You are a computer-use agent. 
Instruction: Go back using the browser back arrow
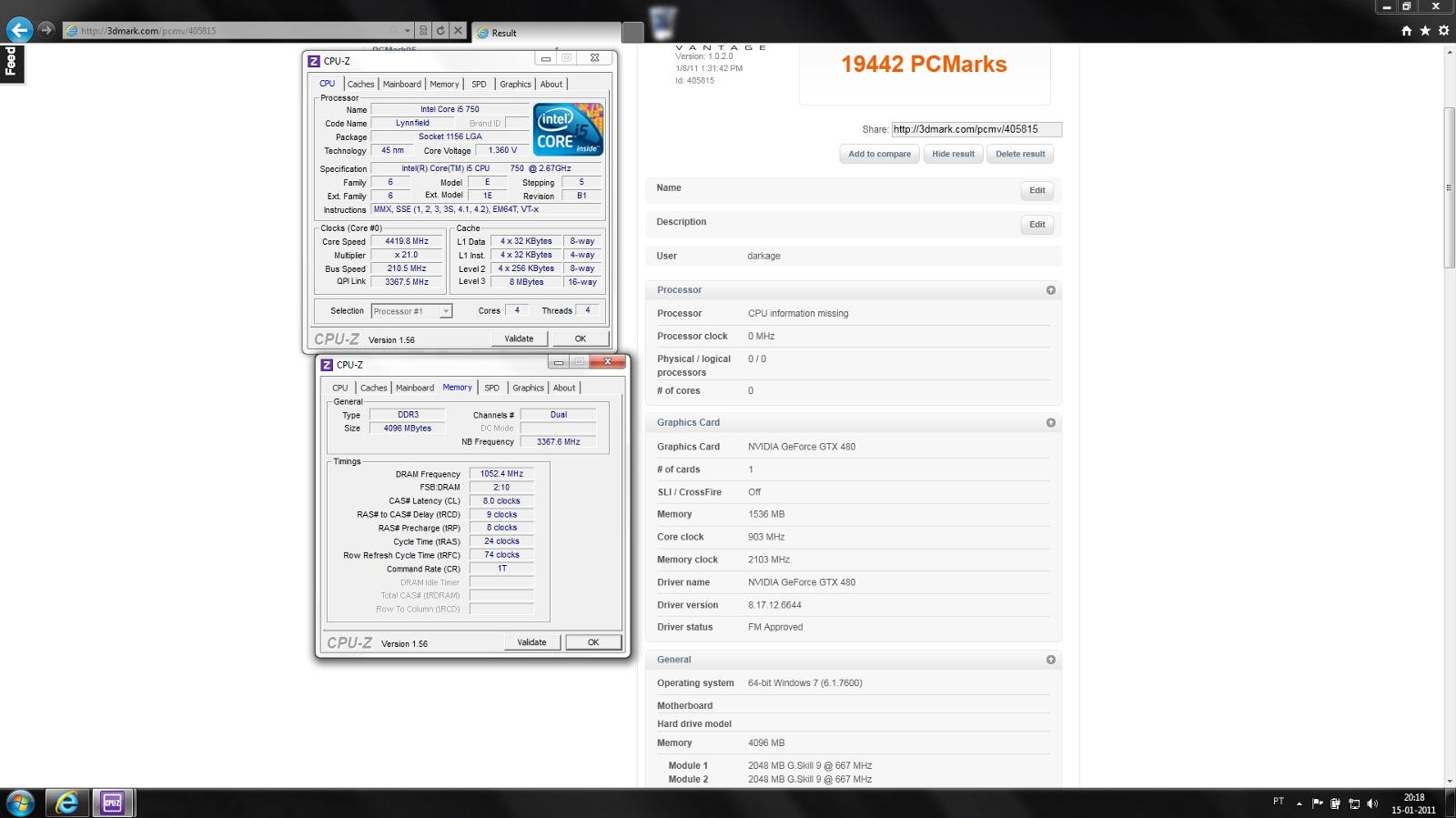point(19,30)
